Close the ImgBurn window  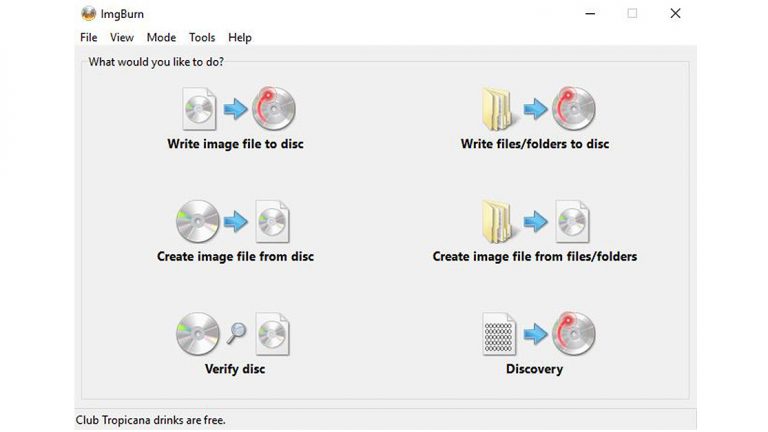pos(675,14)
